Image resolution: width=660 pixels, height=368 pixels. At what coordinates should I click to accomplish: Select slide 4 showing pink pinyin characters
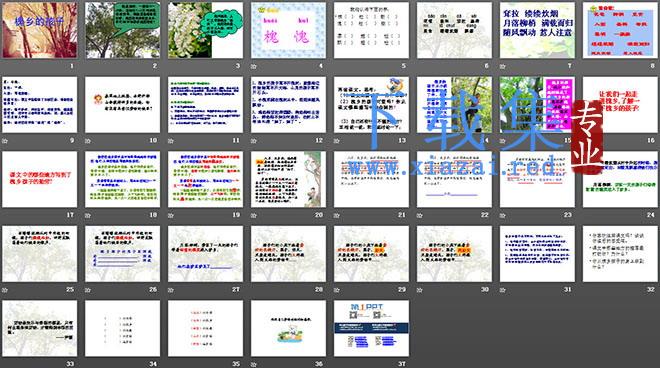(x=288, y=30)
